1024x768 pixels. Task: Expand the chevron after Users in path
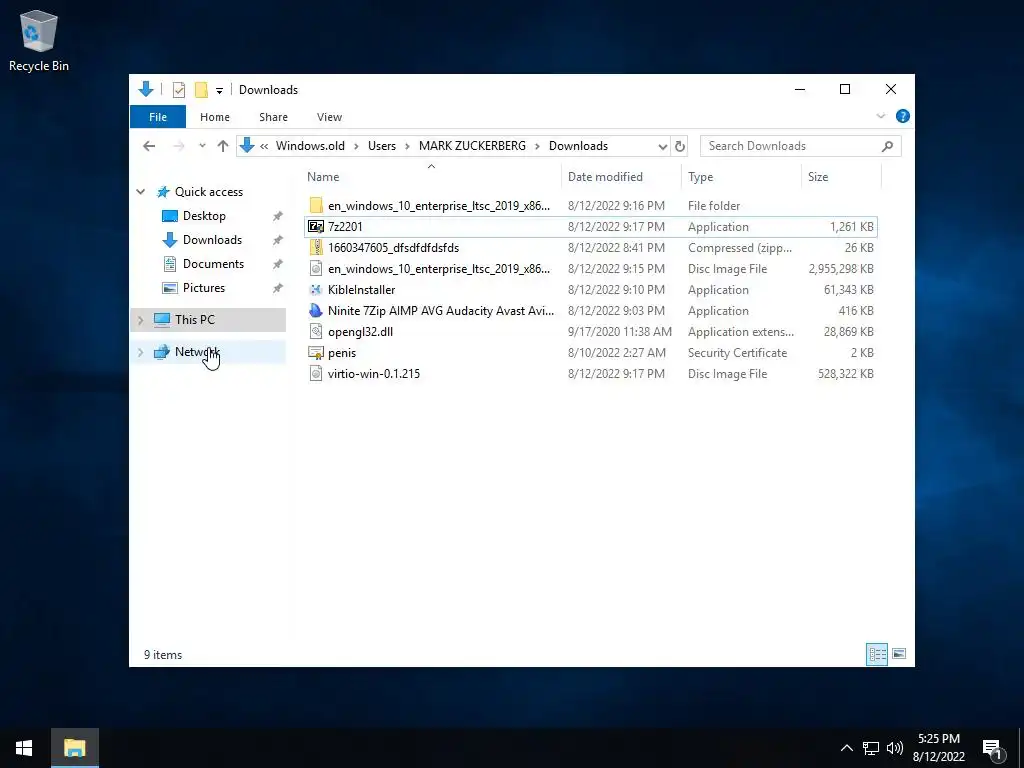(408, 146)
